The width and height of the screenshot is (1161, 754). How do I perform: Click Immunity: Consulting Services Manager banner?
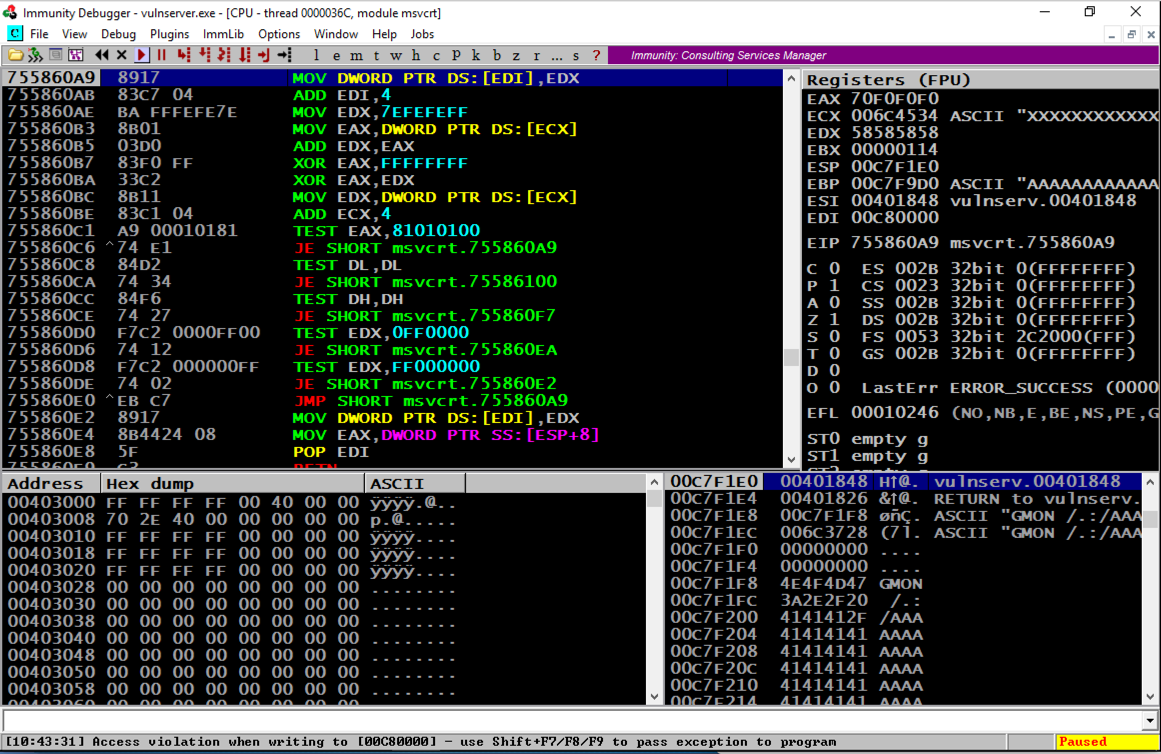(728, 55)
